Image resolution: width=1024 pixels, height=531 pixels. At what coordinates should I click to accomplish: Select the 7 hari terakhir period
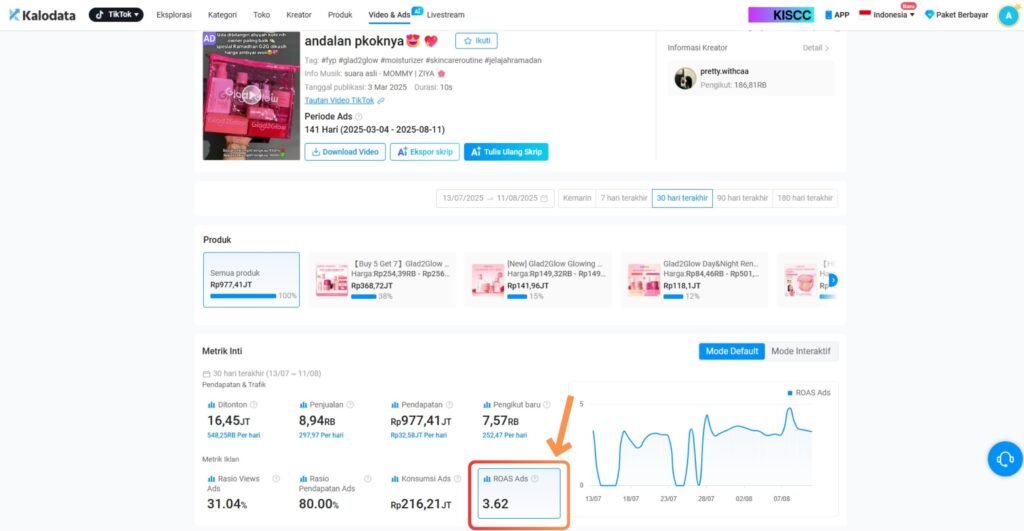(624, 198)
